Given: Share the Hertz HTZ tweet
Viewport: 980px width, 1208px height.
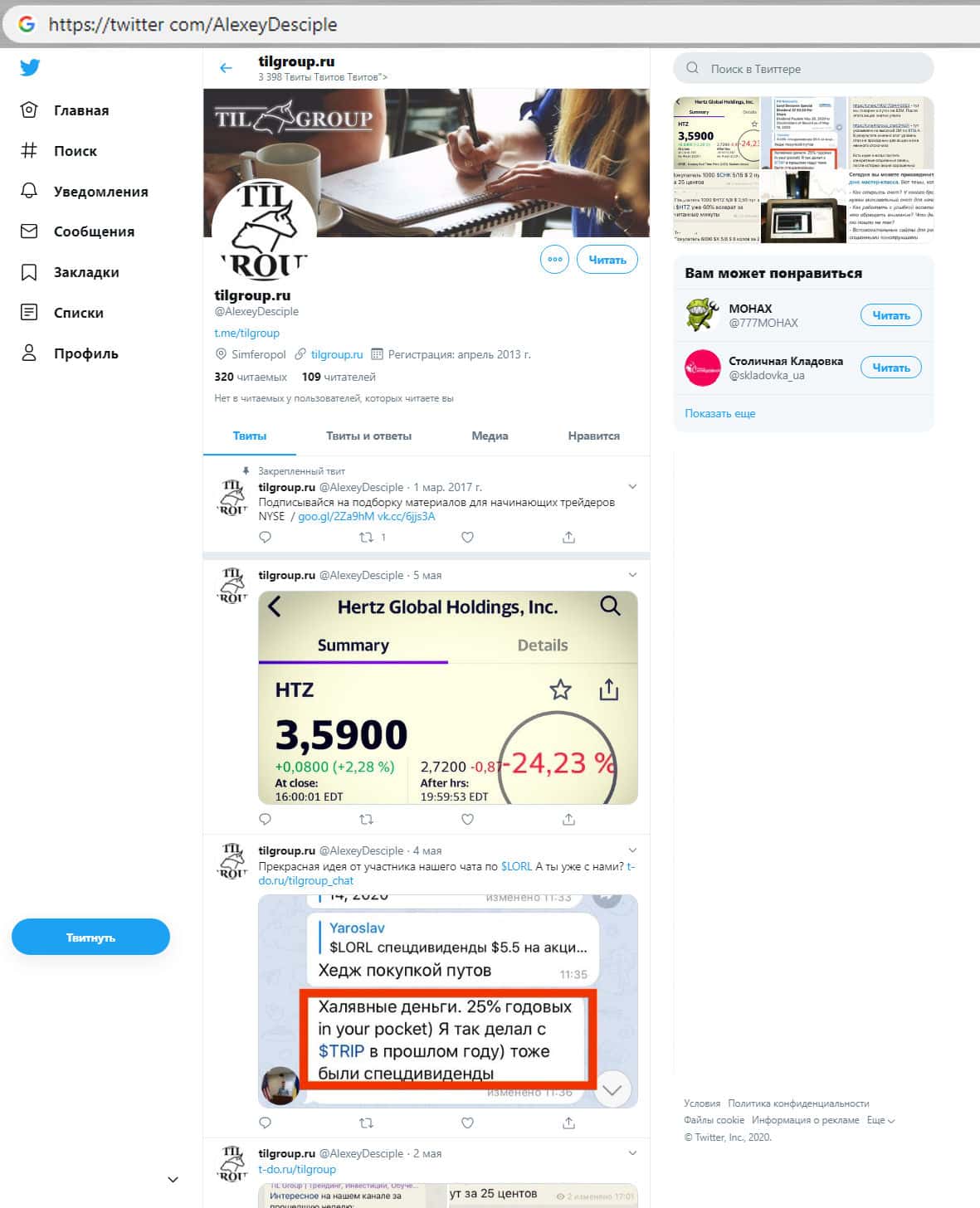Looking at the screenshot, I should [x=568, y=820].
